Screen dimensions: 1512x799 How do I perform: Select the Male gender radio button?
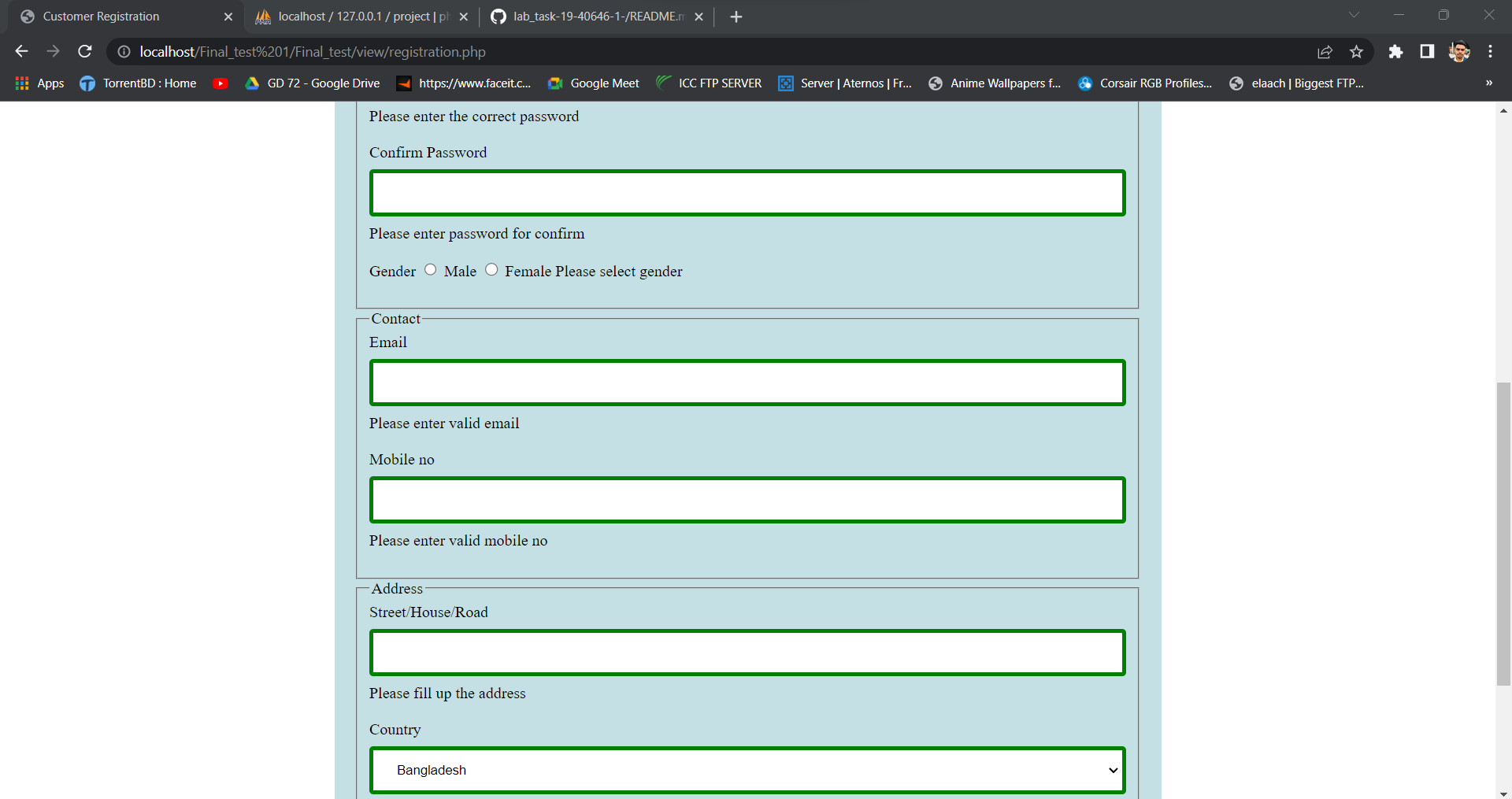point(430,269)
